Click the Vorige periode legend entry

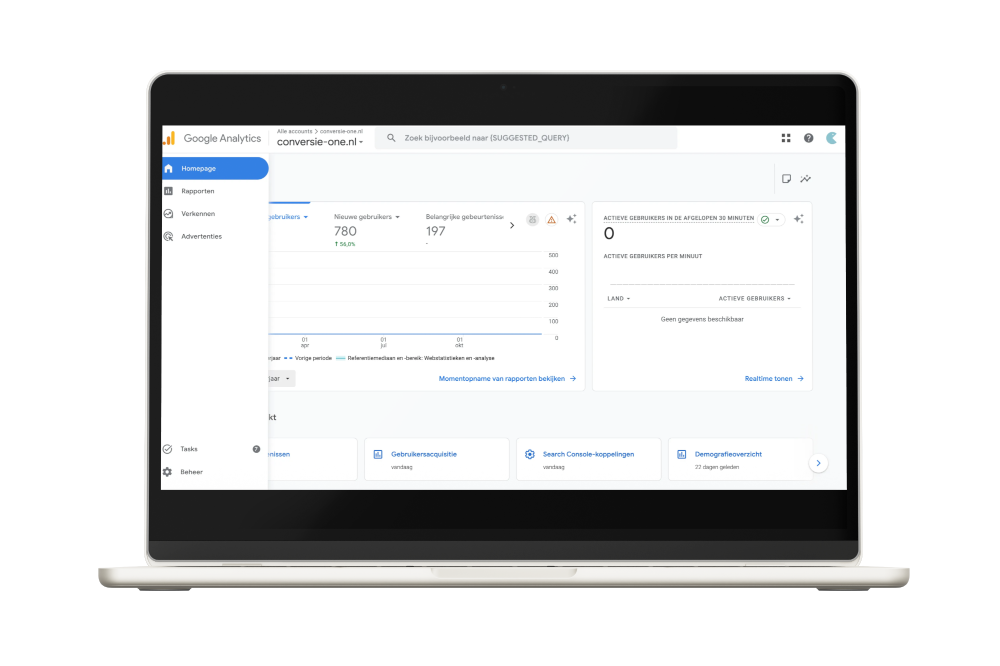(308, 358)
